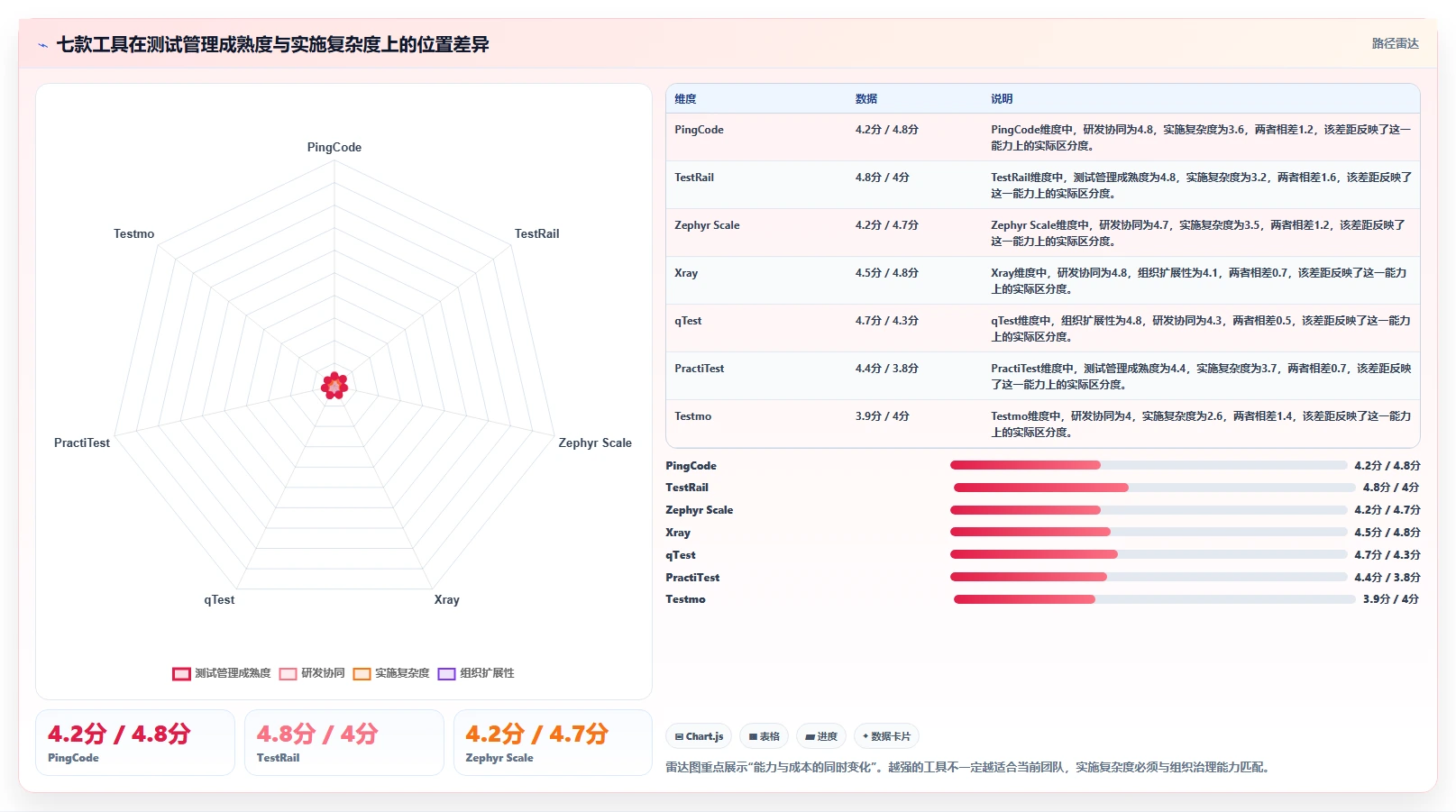The image size is (1456, 812).
Task: Toggle the 实施复杂度 legend swatch
Action: coord(362,674)
